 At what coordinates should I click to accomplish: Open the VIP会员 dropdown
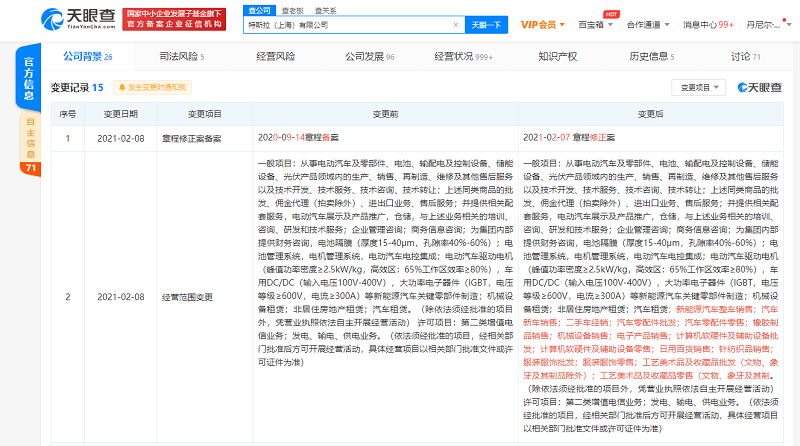[x=542, y=24]
